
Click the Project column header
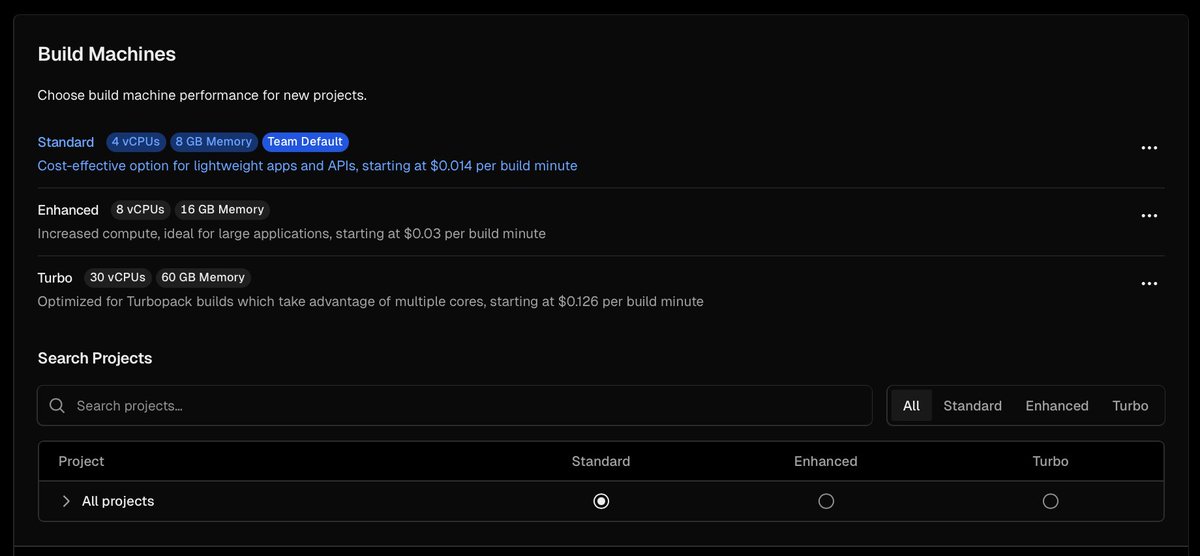[x=81, y=462]
